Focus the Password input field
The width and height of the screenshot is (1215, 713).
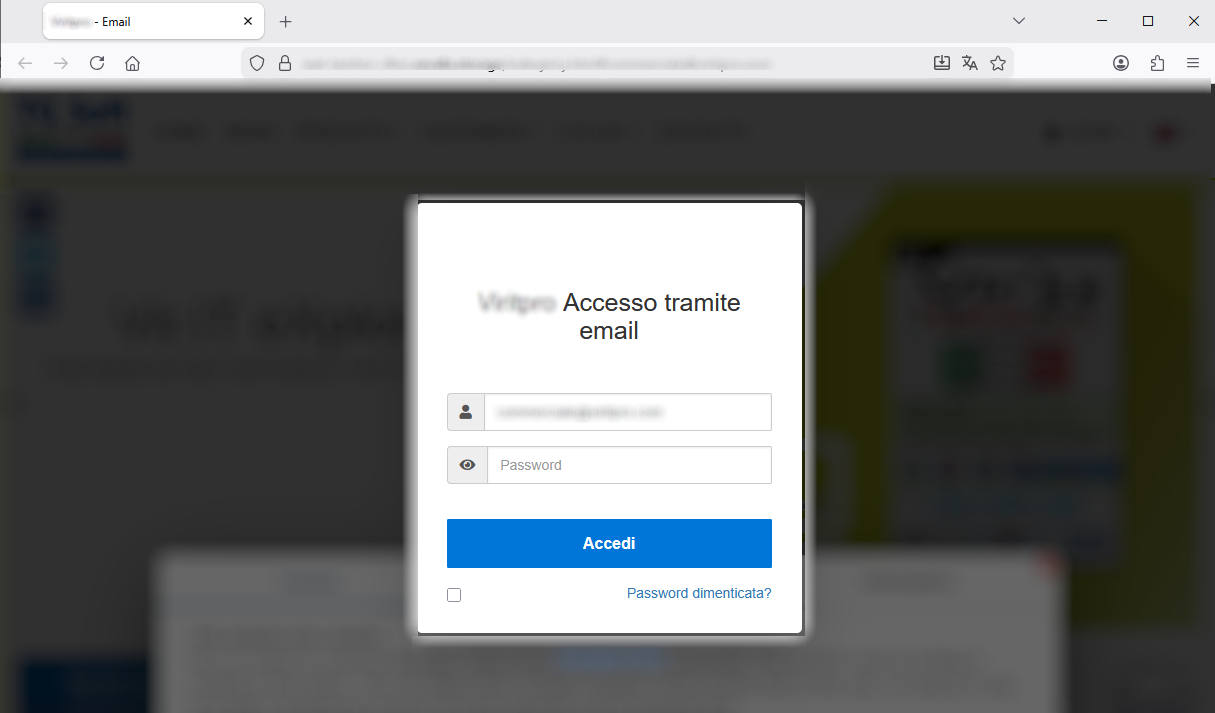click(629, 465)
